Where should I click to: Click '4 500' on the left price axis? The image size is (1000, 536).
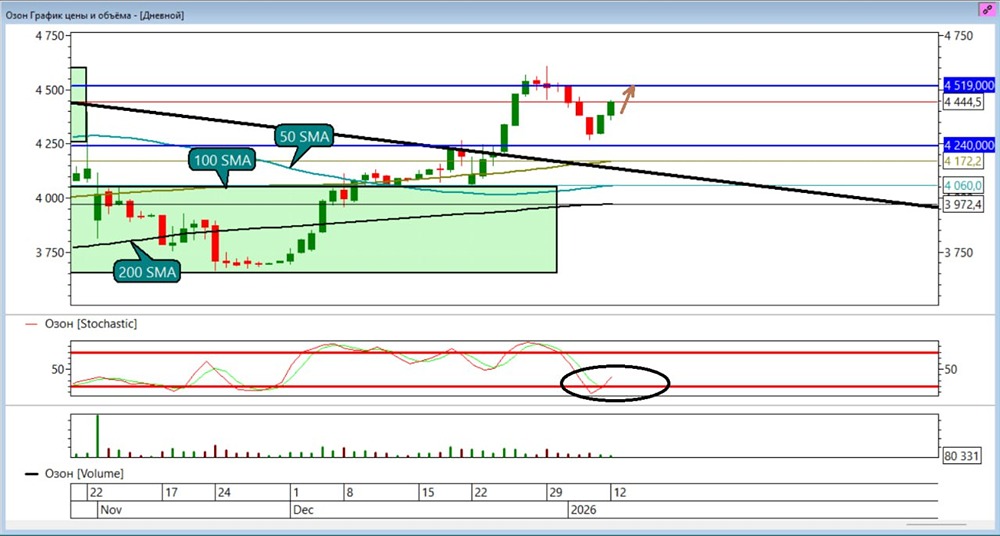point(50,90)
